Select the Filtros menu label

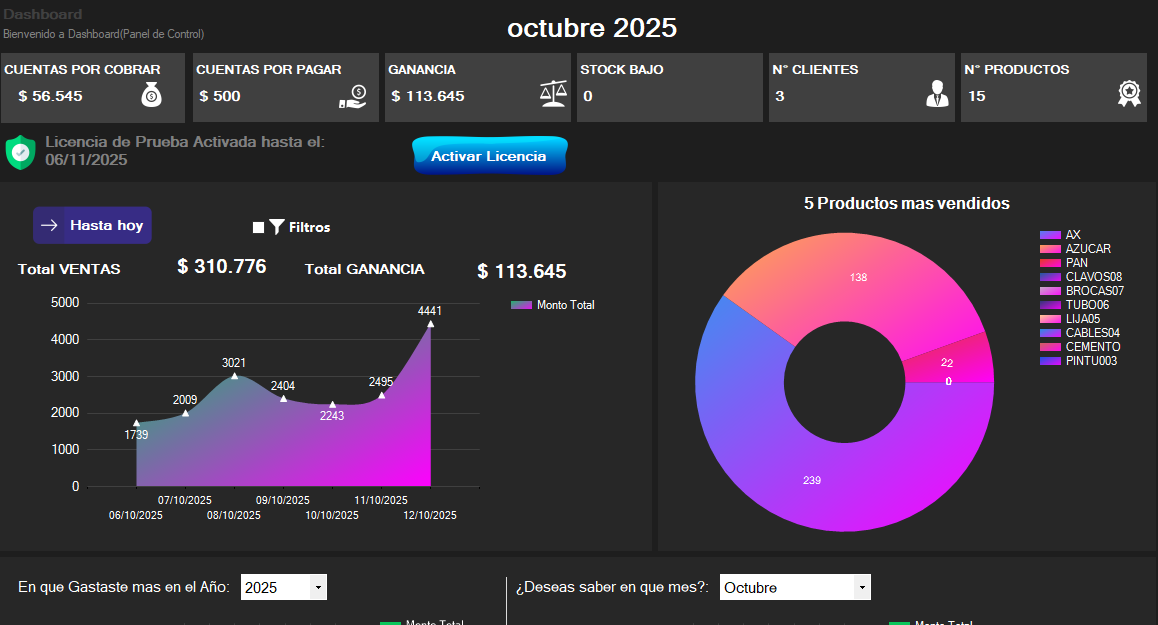(x=308, y=226)
